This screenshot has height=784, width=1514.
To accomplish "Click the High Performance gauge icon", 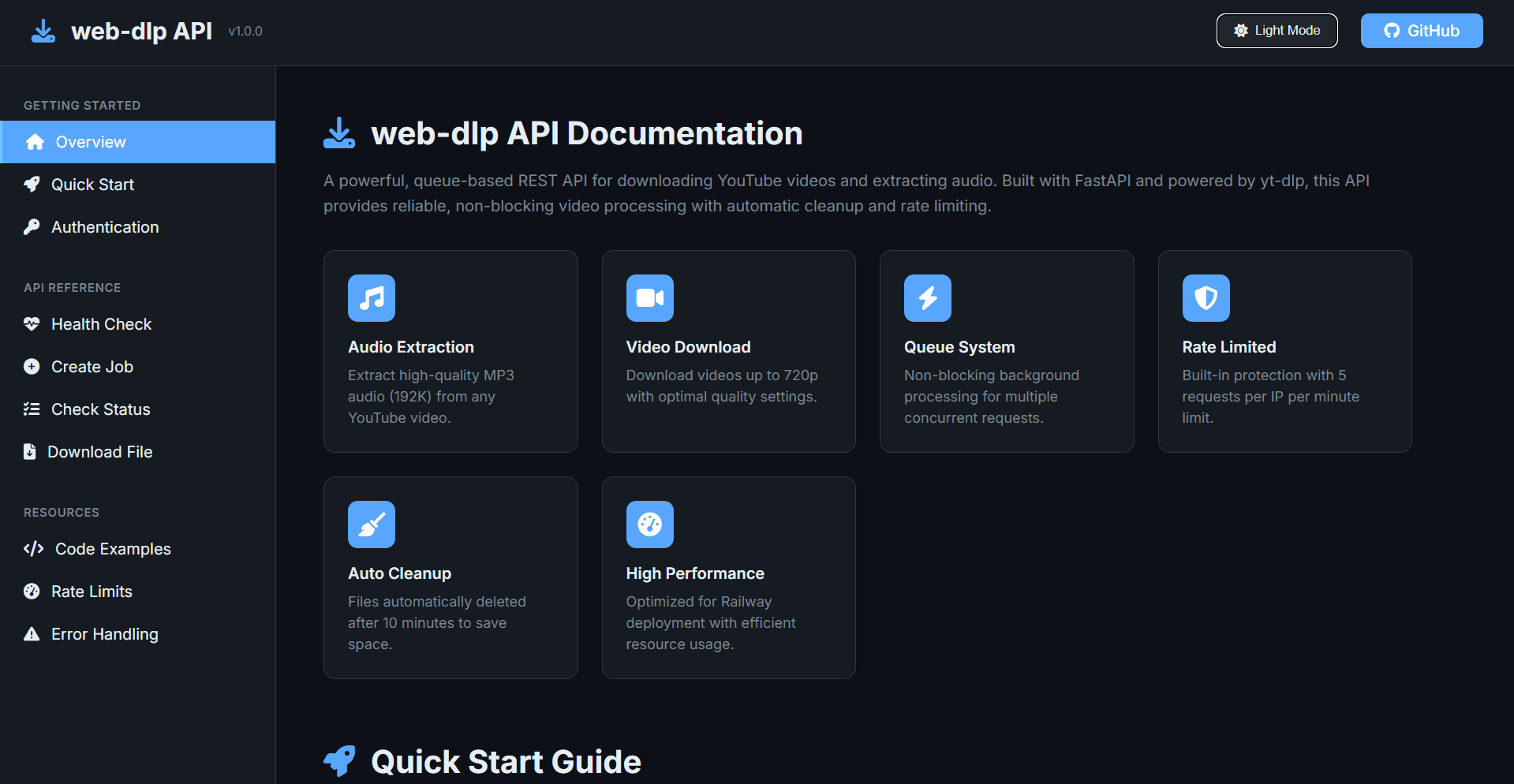I will coord(649,525).
